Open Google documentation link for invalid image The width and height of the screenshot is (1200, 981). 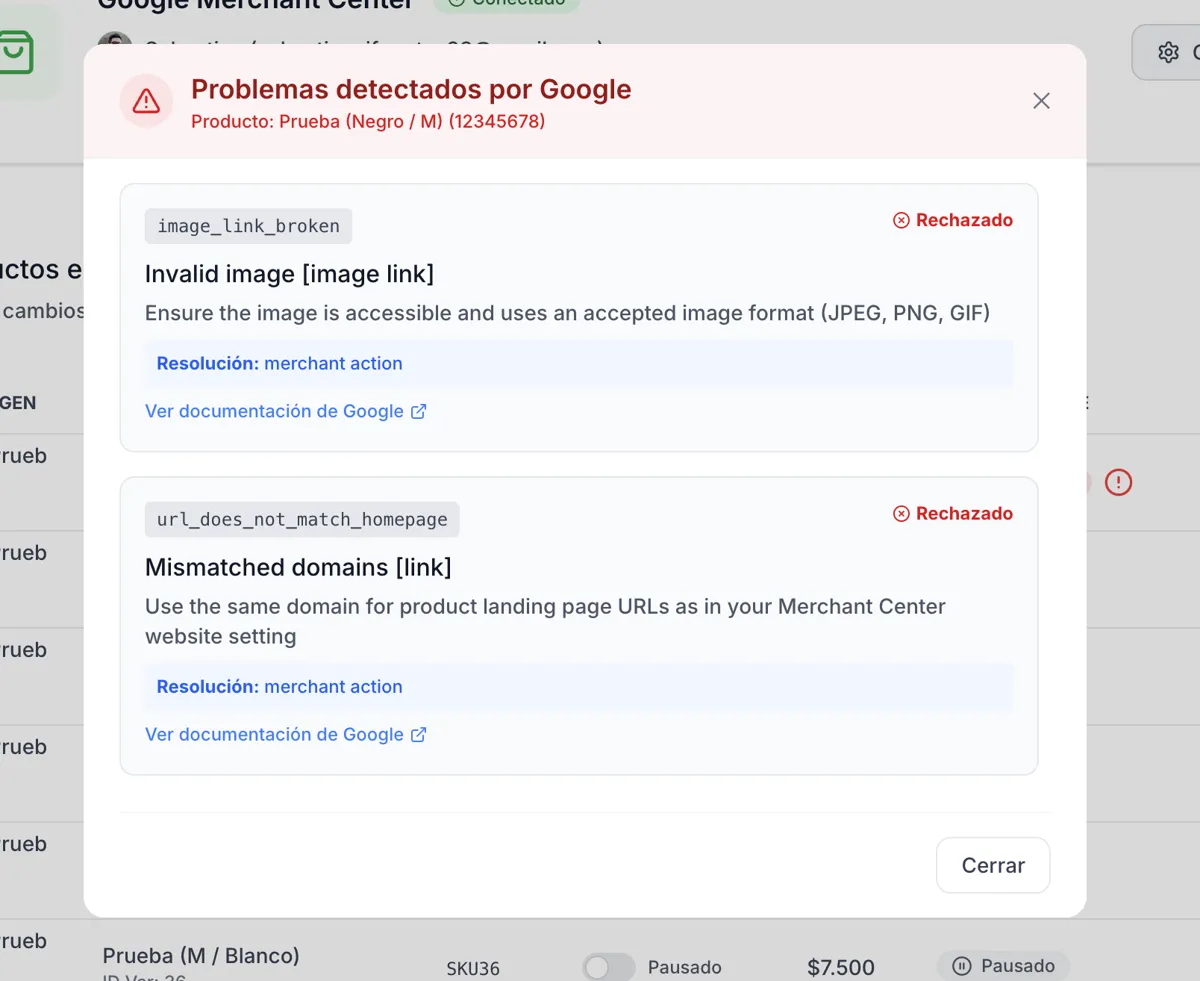click(x=274, y=411)
